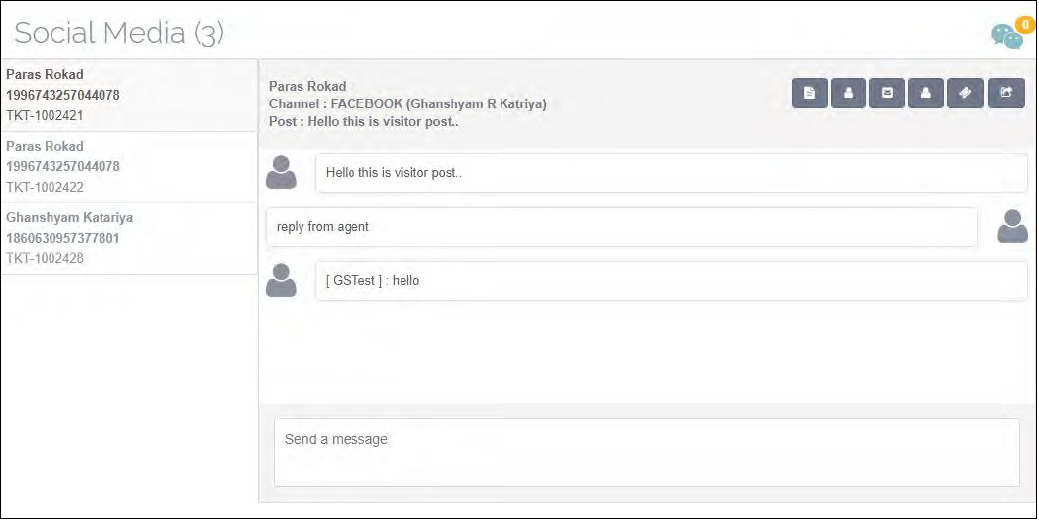Open Ghanshyam Katariya's conversation TKT-1002428

128,238
